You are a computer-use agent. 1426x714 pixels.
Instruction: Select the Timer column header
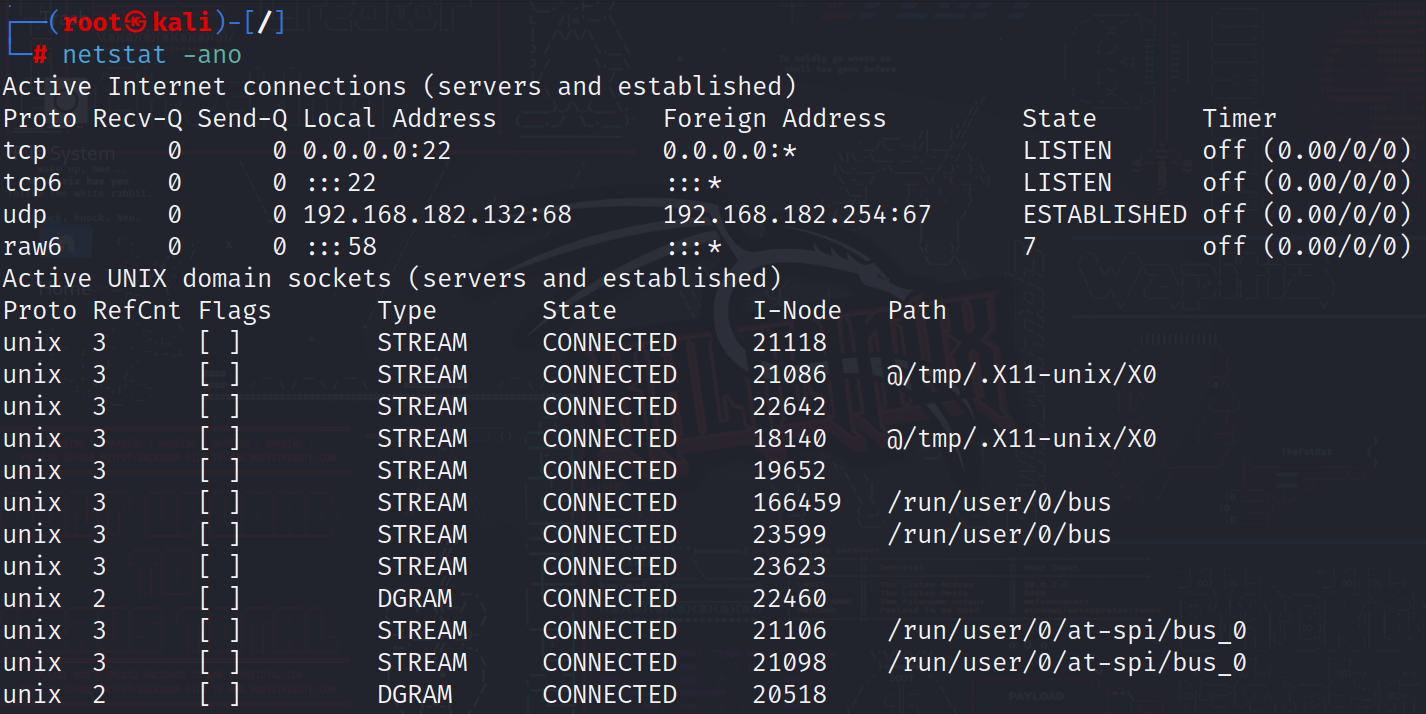point(1239,119)
